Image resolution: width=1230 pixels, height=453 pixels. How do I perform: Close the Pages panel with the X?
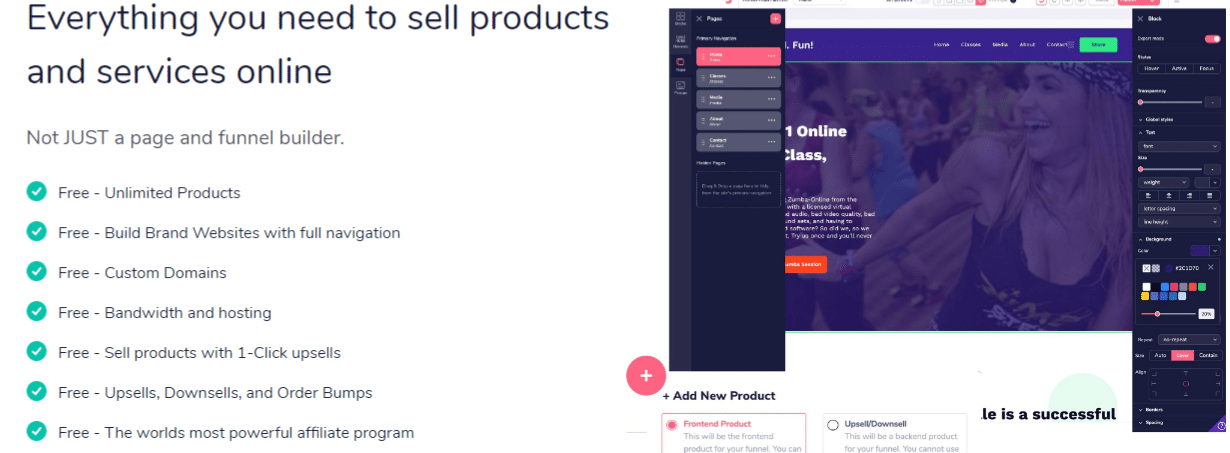coord(700,19)
